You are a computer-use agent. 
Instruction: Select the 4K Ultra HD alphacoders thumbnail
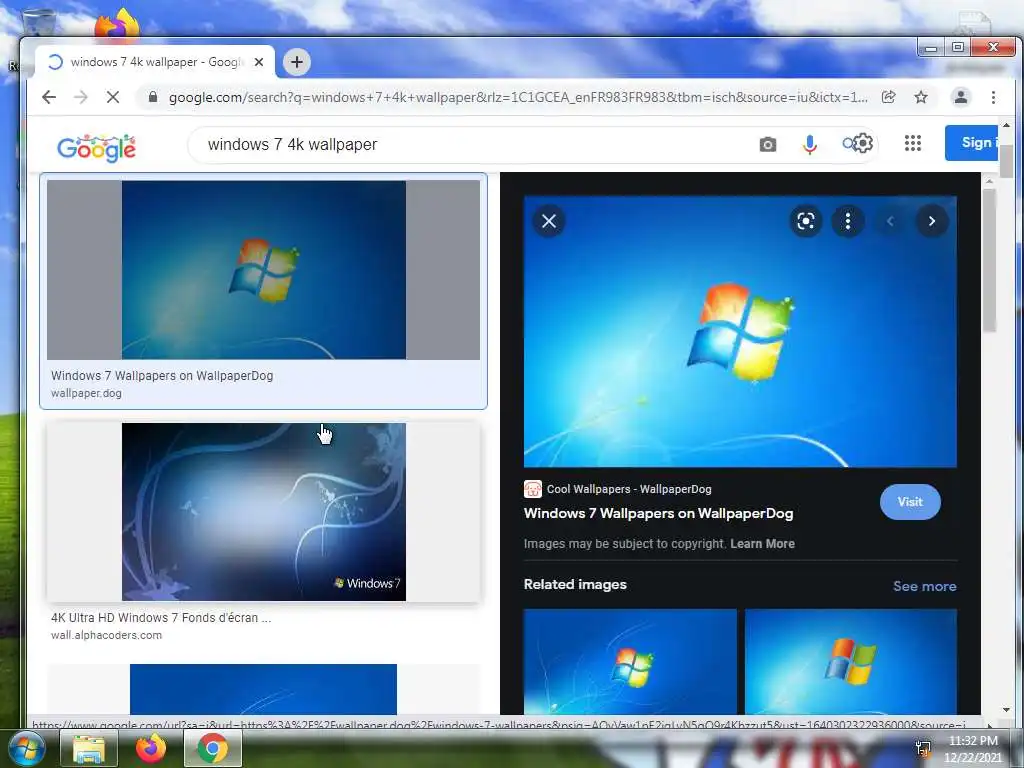tap(263, 512)
